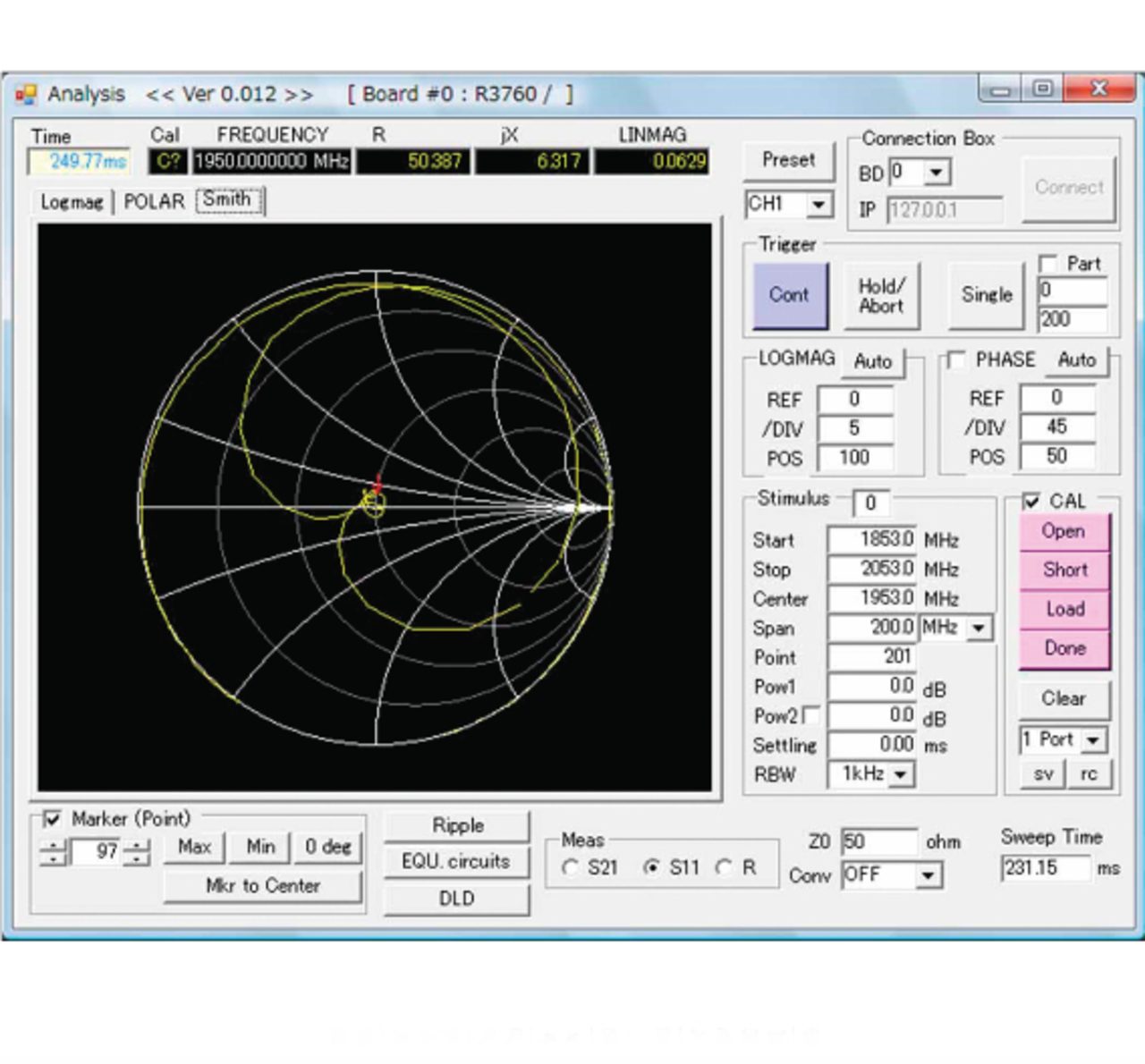1145x1064 pixels.
Task: Click the DLD button
Action: point(457,899)
